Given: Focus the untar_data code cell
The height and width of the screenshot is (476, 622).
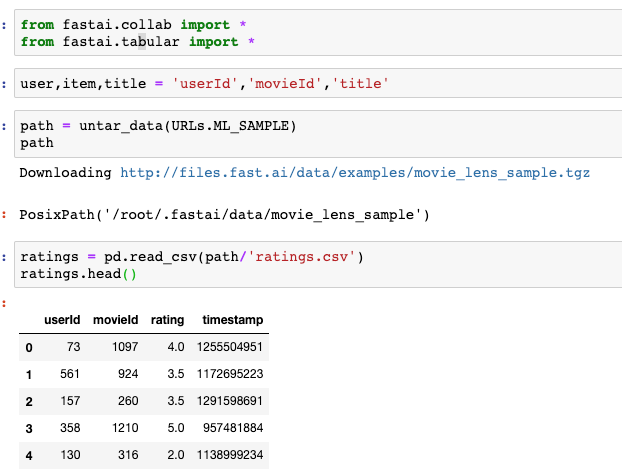Looking at the screenshot, I should pyautogui.click(x=318, y=134).
